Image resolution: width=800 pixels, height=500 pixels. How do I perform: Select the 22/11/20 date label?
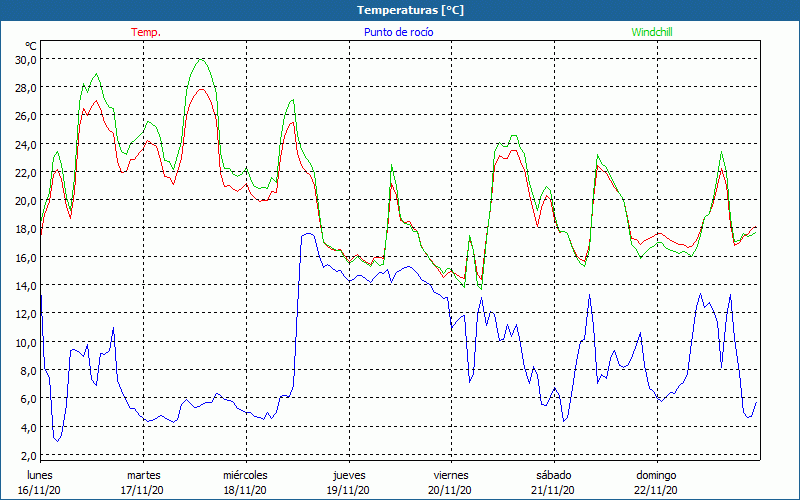pyautogui.click(x=656, y=490)
